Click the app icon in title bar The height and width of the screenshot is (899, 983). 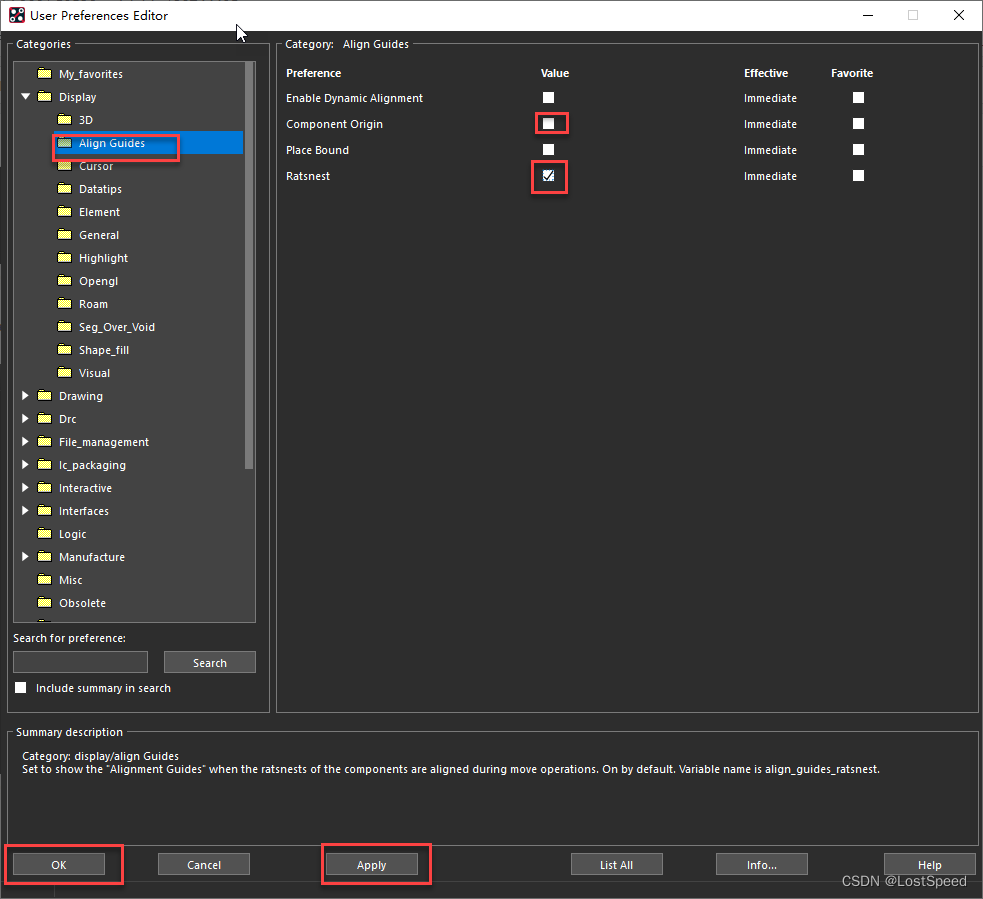tap(17, 15)
